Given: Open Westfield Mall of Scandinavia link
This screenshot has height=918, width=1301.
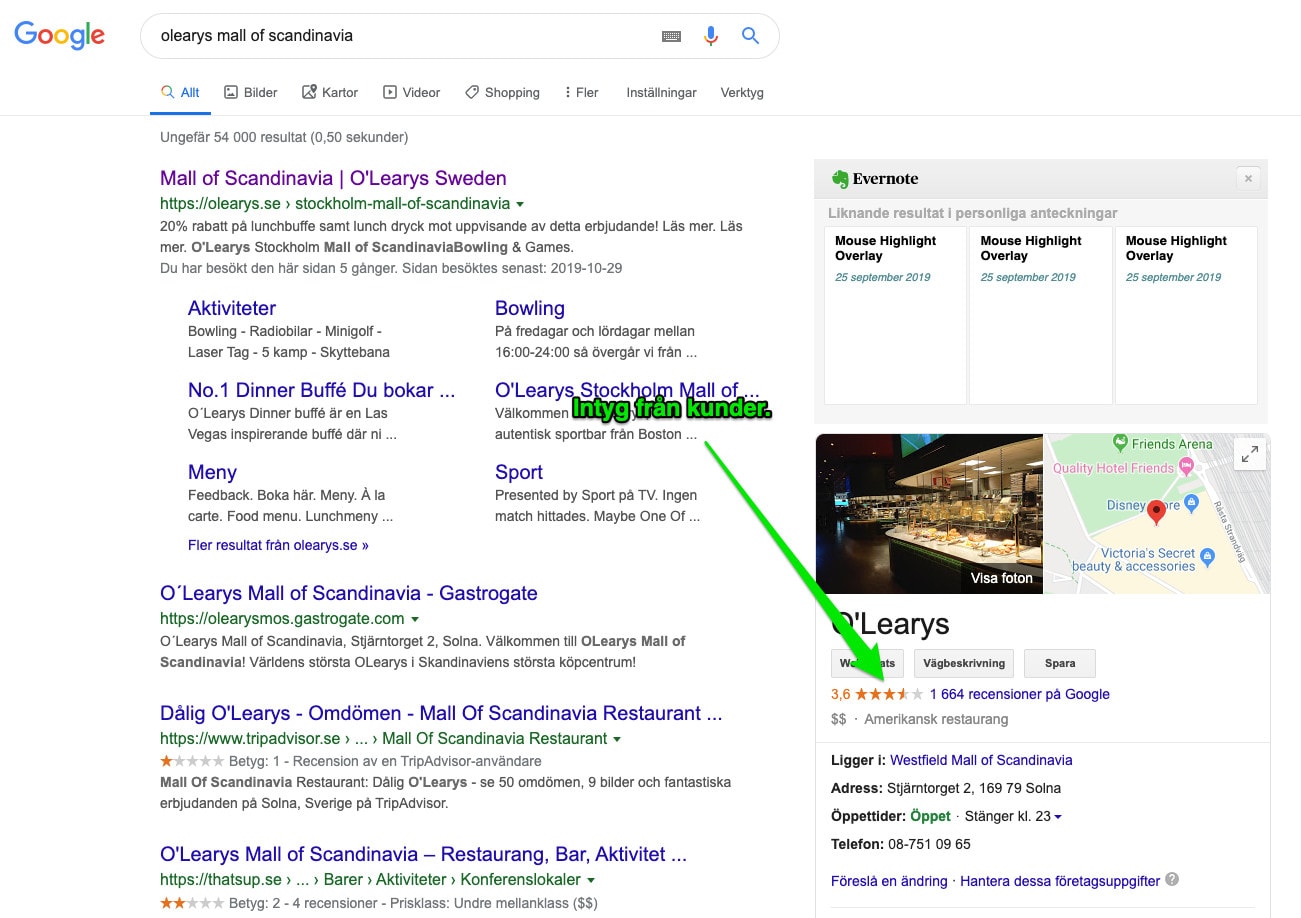Looking at the screenshot, I should pos(981,760).
